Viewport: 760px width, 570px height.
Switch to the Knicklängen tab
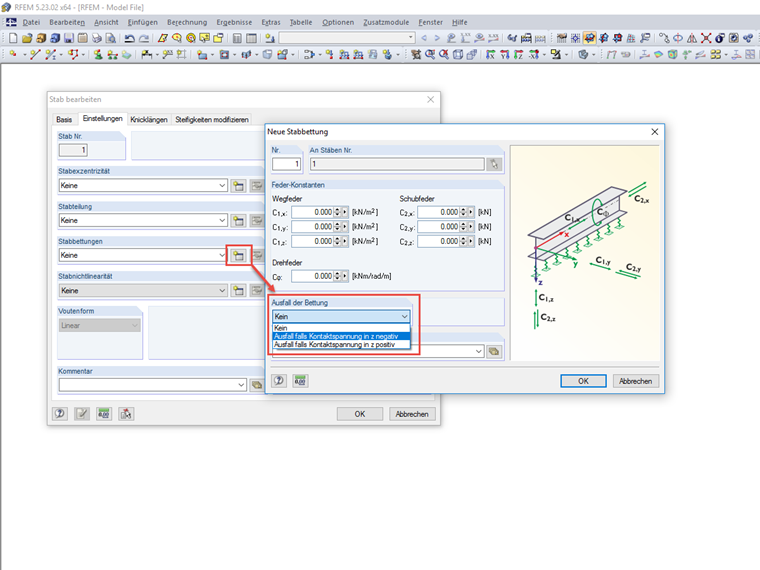coord(149,120)
